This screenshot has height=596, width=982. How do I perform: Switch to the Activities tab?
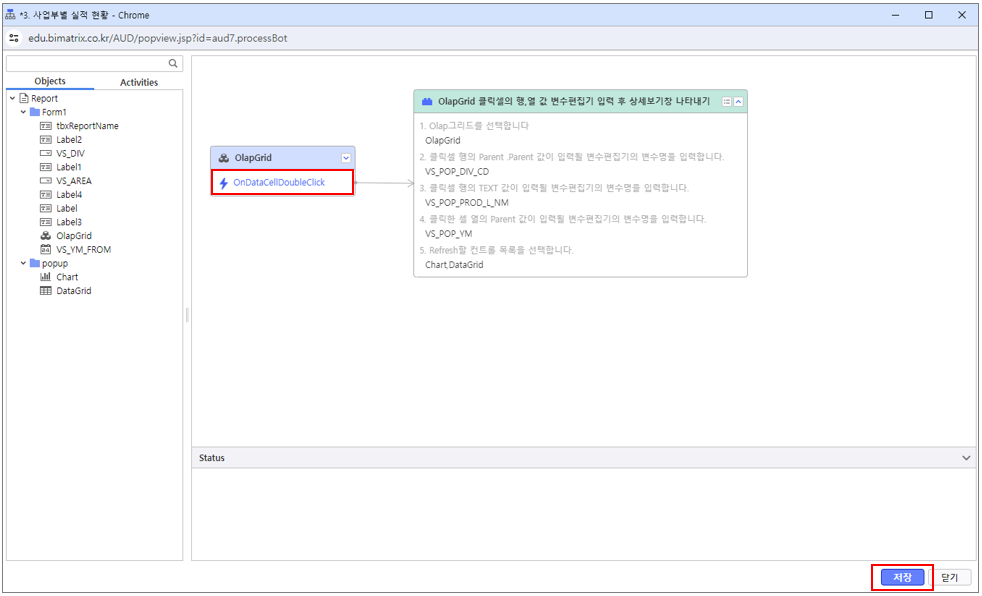tap(139, 82)
